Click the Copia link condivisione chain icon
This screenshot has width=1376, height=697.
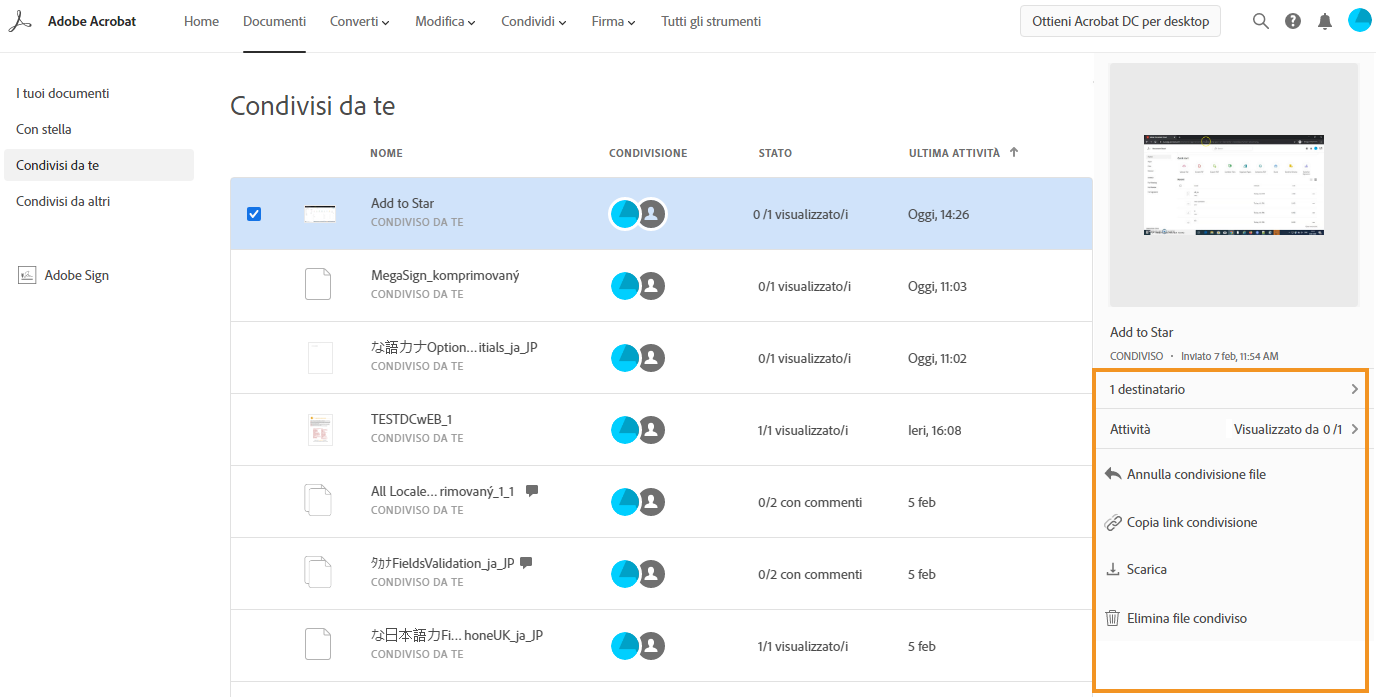click(x=1113, y=522)
